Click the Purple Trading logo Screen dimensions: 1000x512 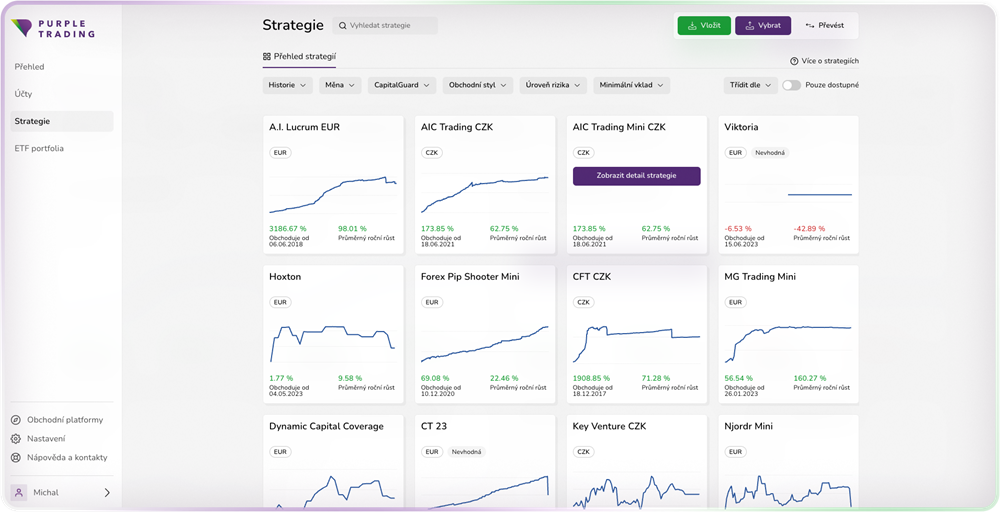click(53, 28)
